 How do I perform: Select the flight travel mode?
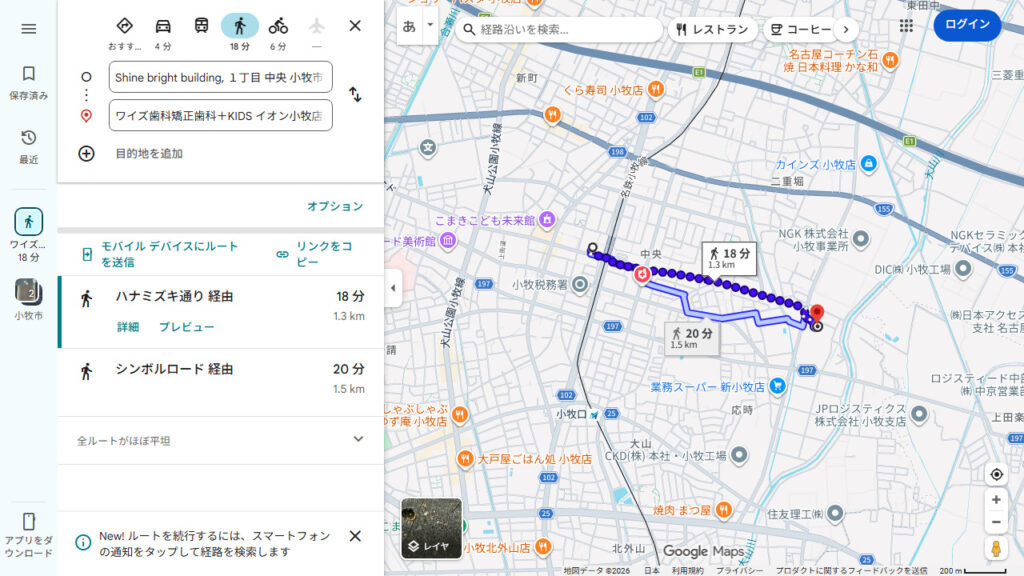[x=317, y=33]
